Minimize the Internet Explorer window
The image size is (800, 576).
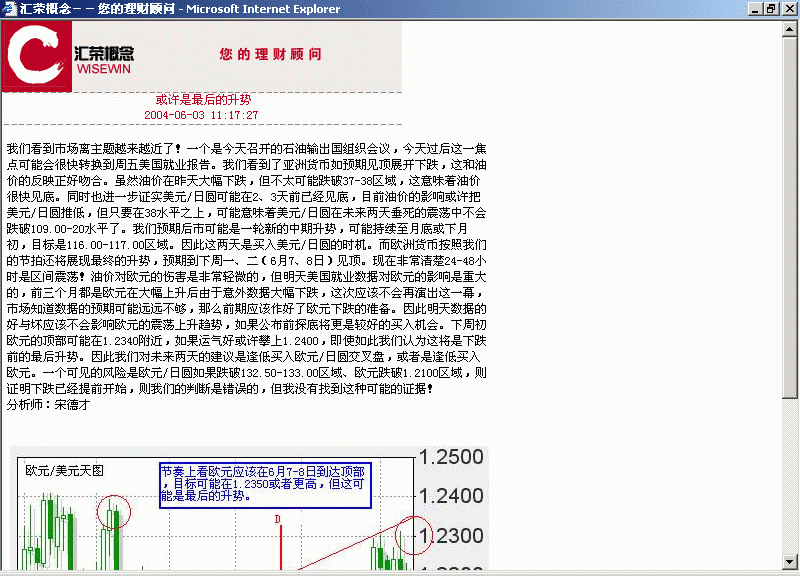click(x=756, y=9)
